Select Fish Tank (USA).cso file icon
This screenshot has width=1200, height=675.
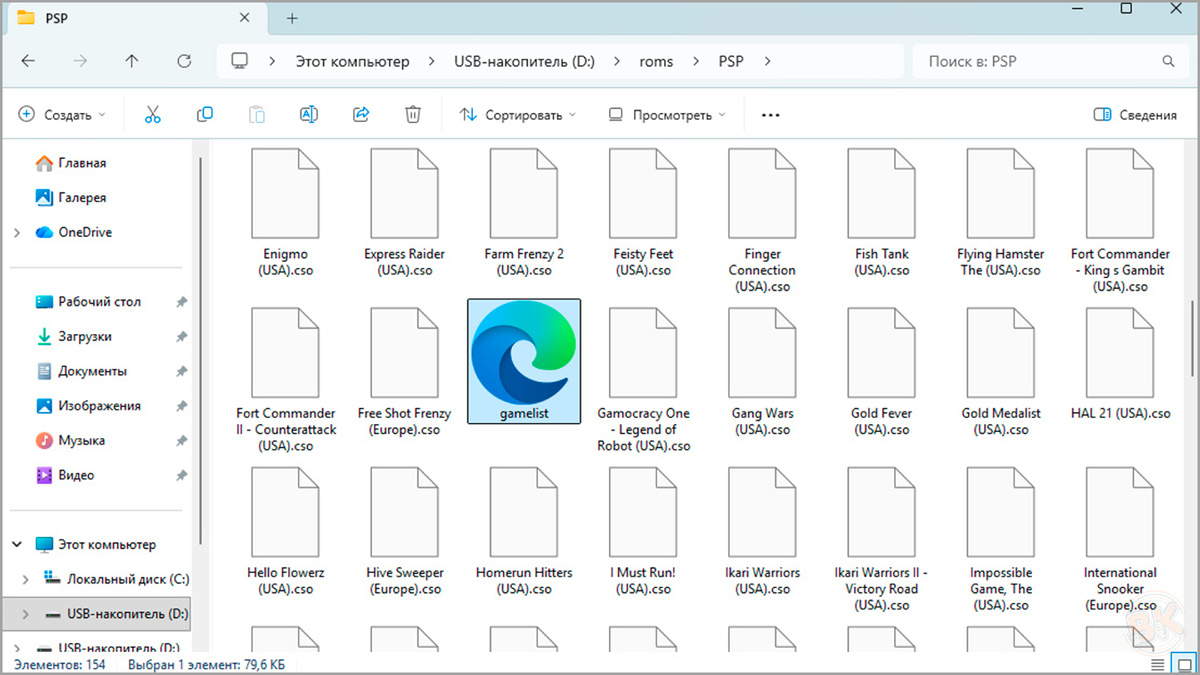coord(881,193)
